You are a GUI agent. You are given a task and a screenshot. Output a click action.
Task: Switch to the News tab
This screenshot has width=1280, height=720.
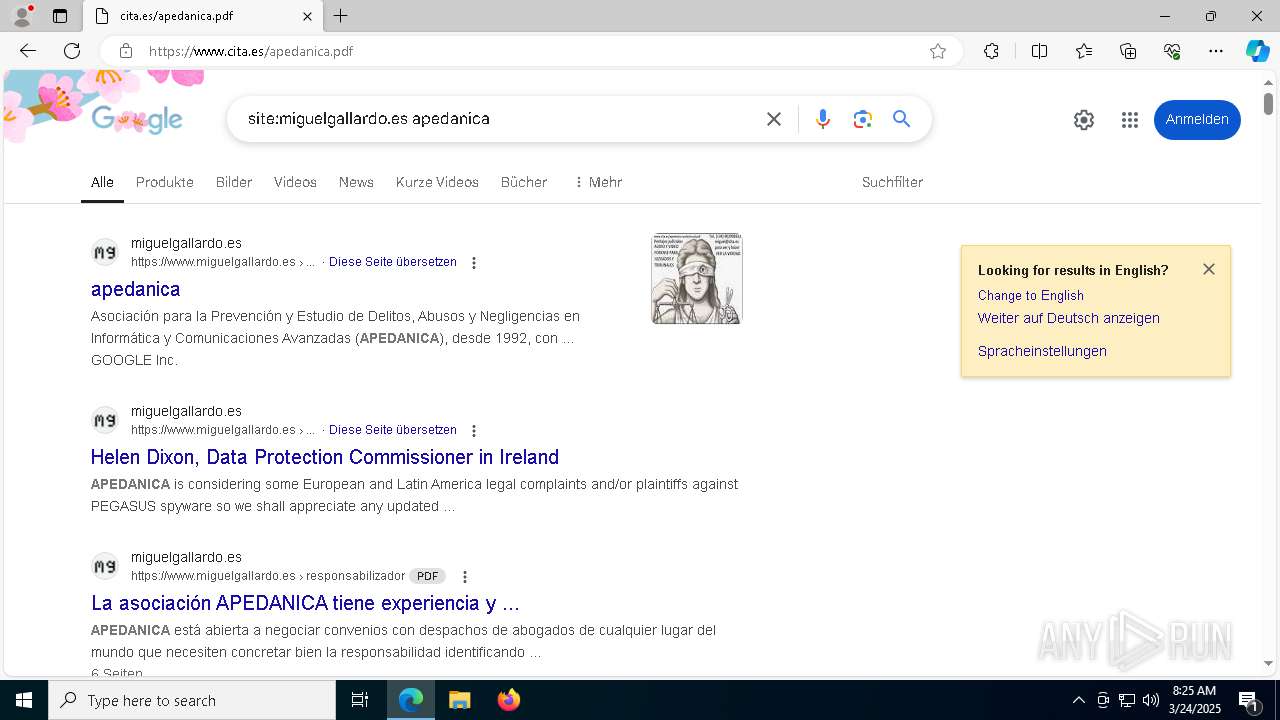[x=356, y=182]
